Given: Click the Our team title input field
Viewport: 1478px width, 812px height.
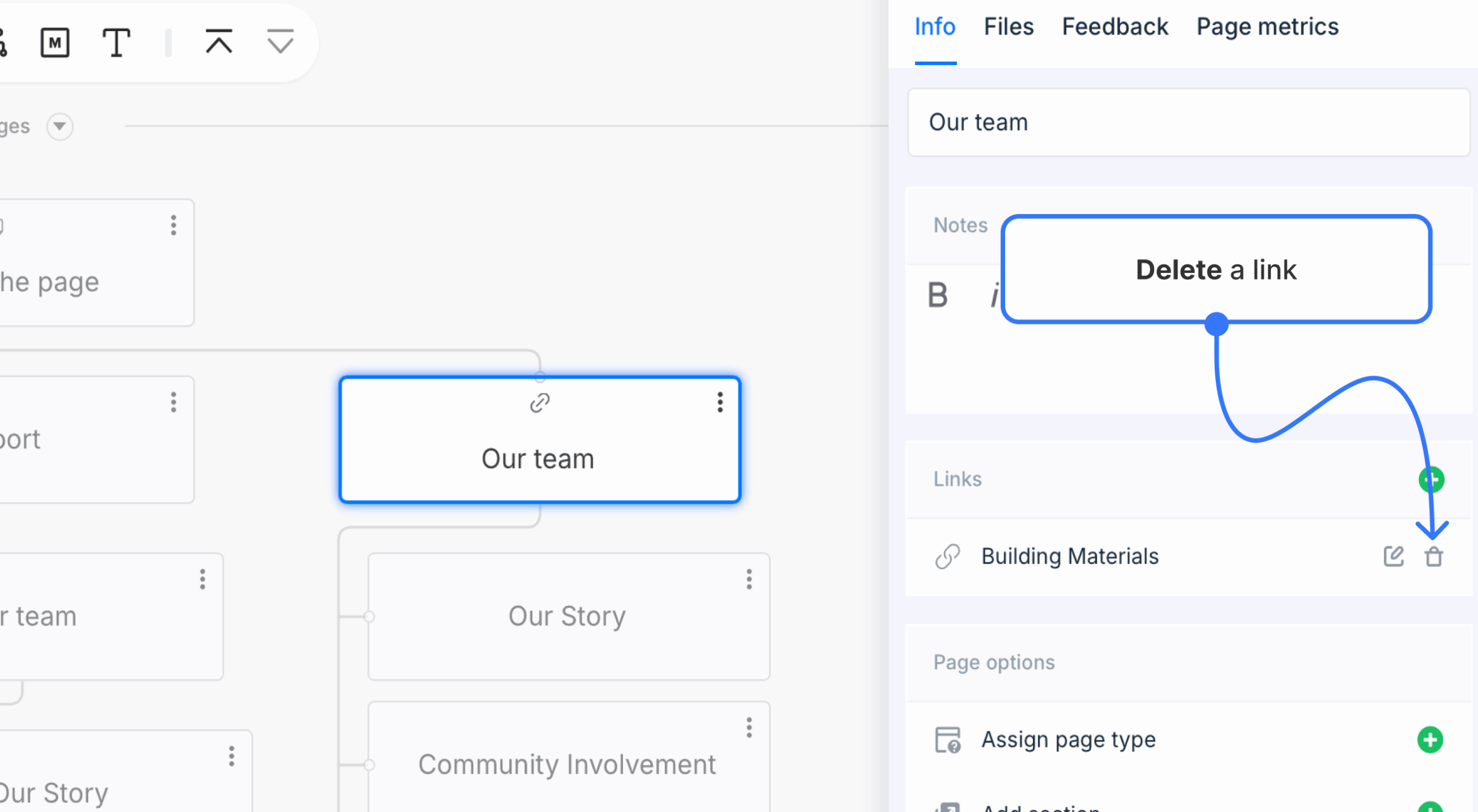Looking at the screenshot, I should [1189, 122].
